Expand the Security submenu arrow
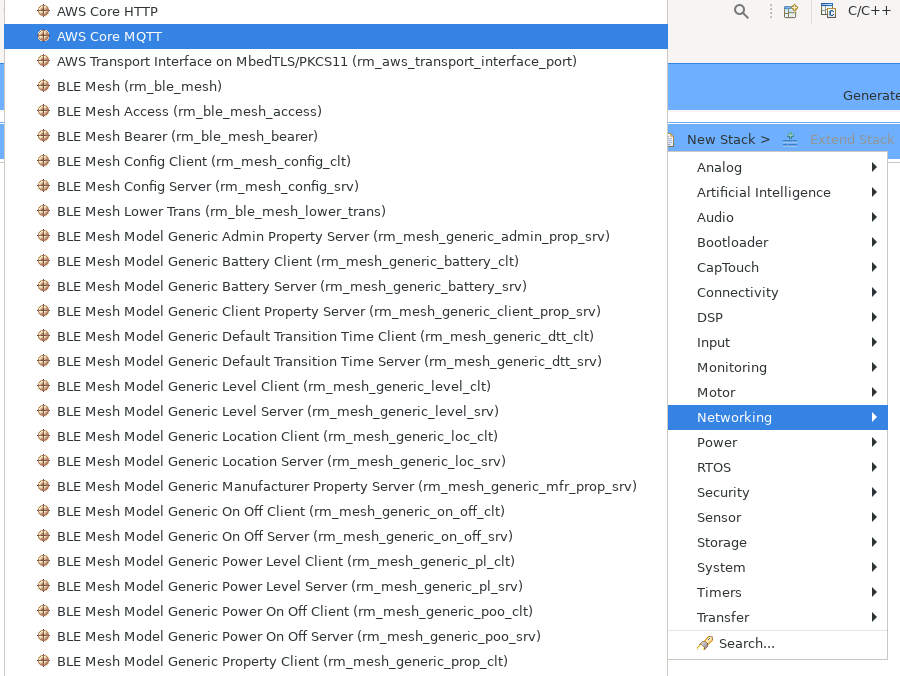The height and width of the screenshot is (676, 900). tap(874, 492)
